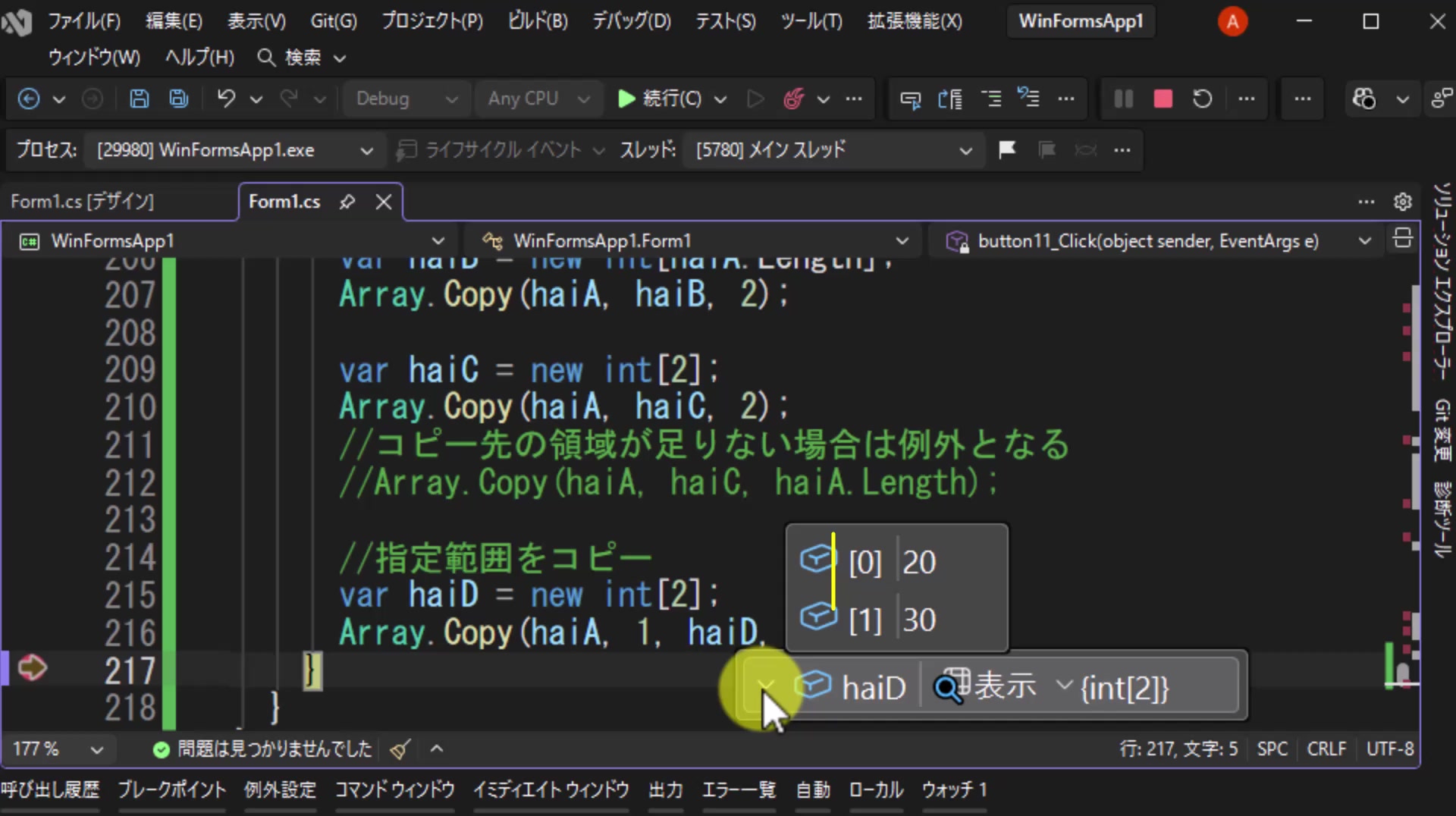The width and height of the screenshot is (1456, 816).
Task: Collapse the haiD data tip expander
Action: point(765,686)
